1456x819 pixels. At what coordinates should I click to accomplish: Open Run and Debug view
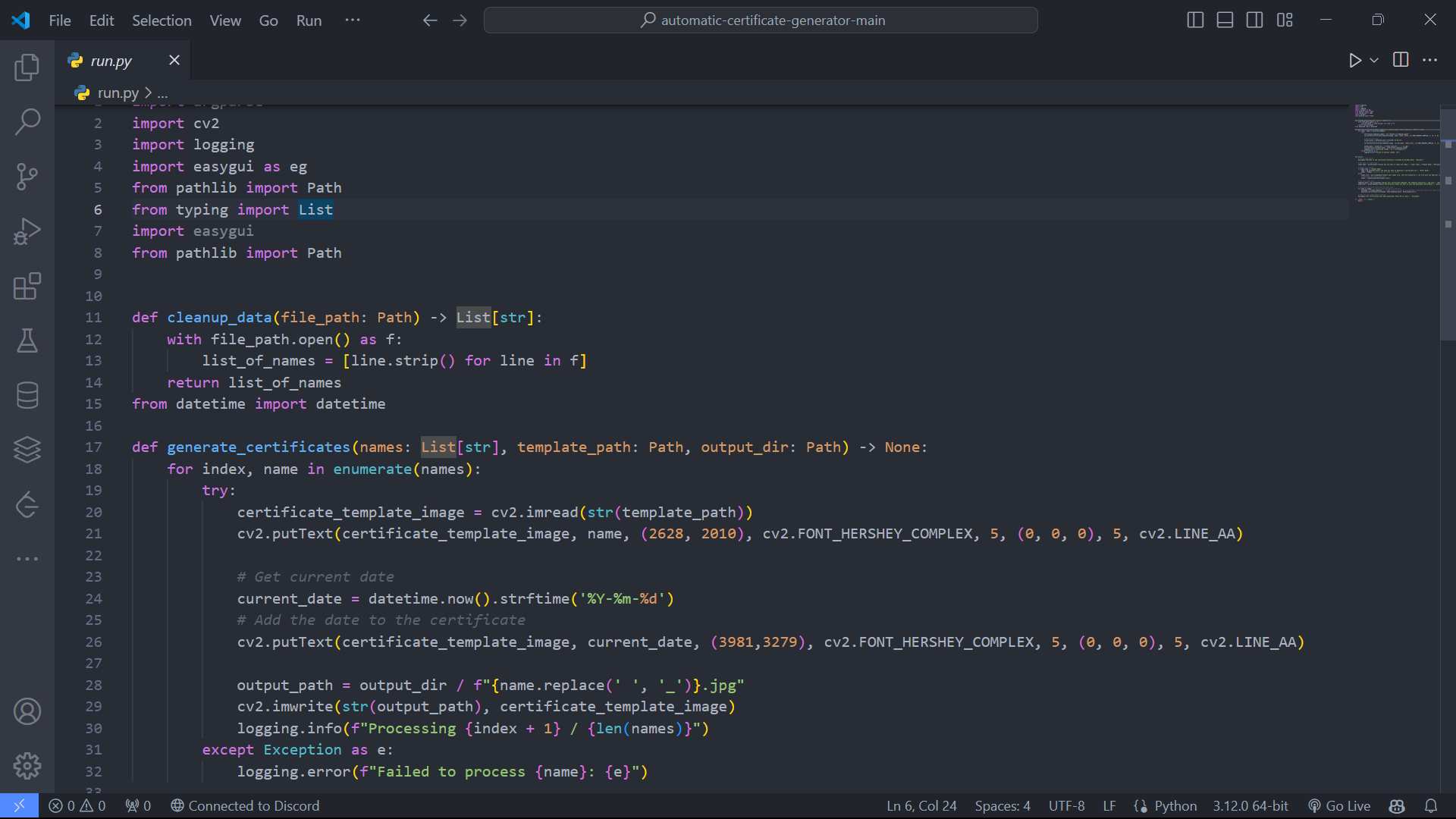27,231
